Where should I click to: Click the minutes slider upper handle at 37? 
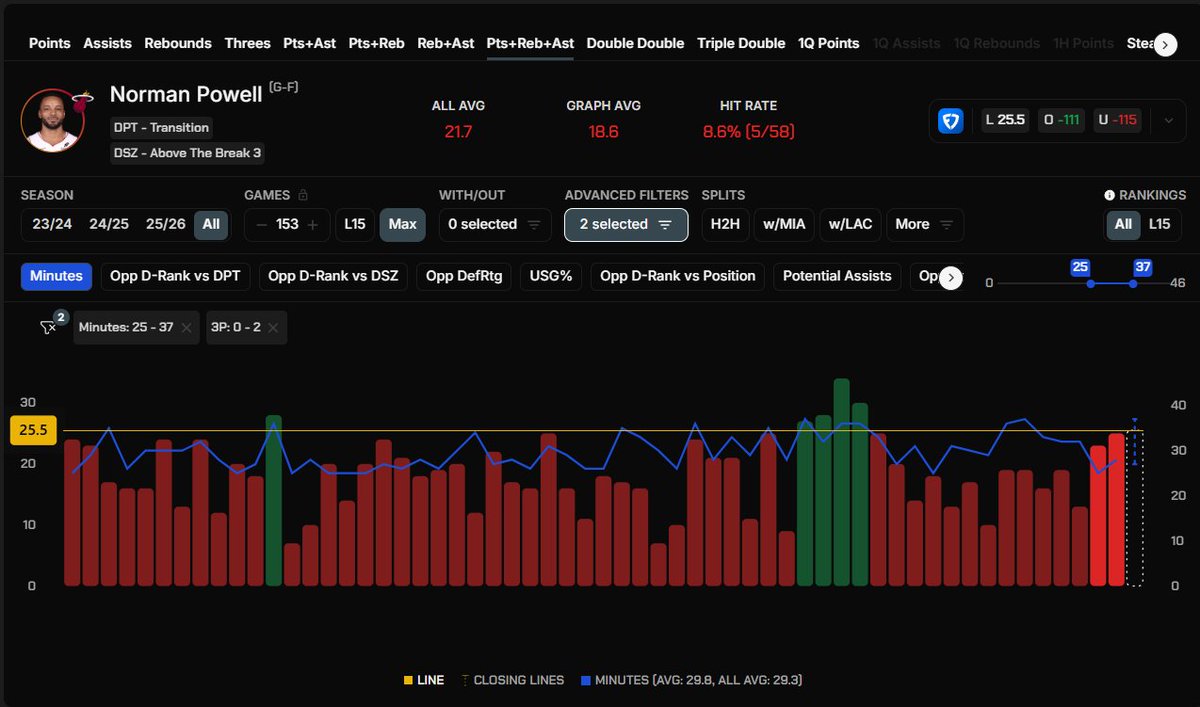(1133, 284)
